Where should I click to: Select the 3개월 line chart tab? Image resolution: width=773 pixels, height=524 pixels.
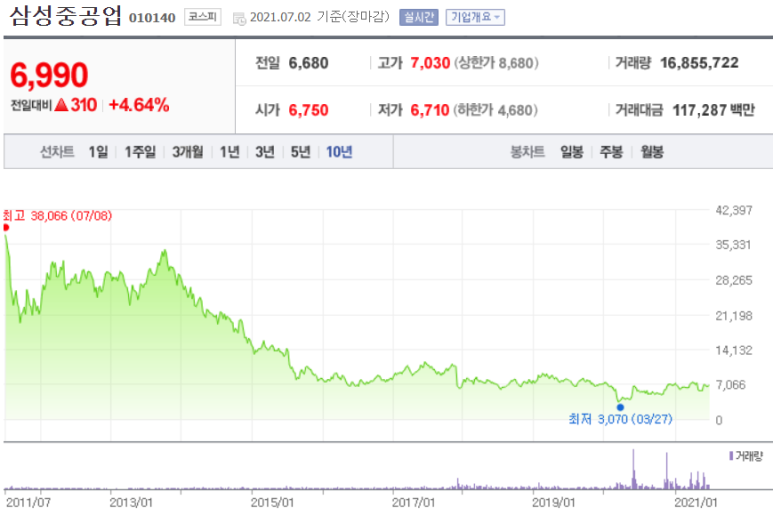187,152
